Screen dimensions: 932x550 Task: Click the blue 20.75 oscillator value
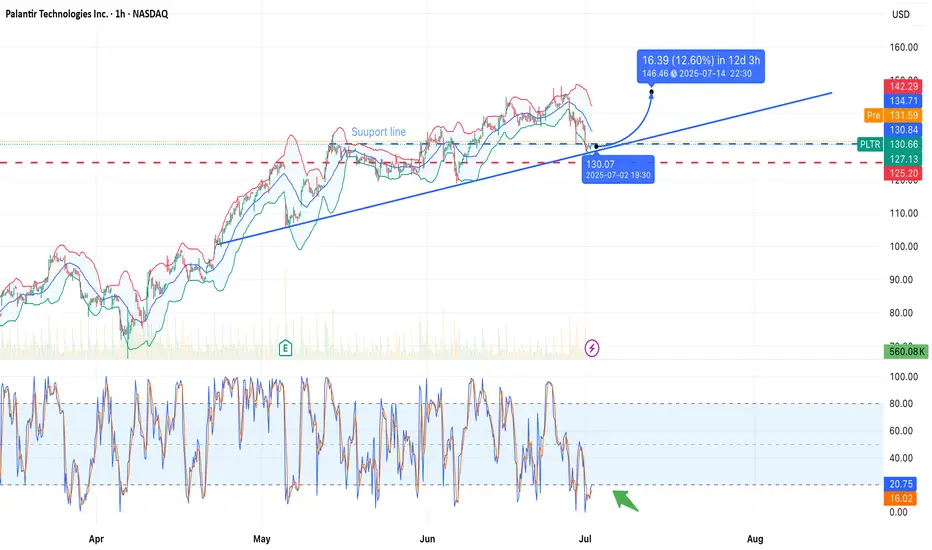point(901,484)
